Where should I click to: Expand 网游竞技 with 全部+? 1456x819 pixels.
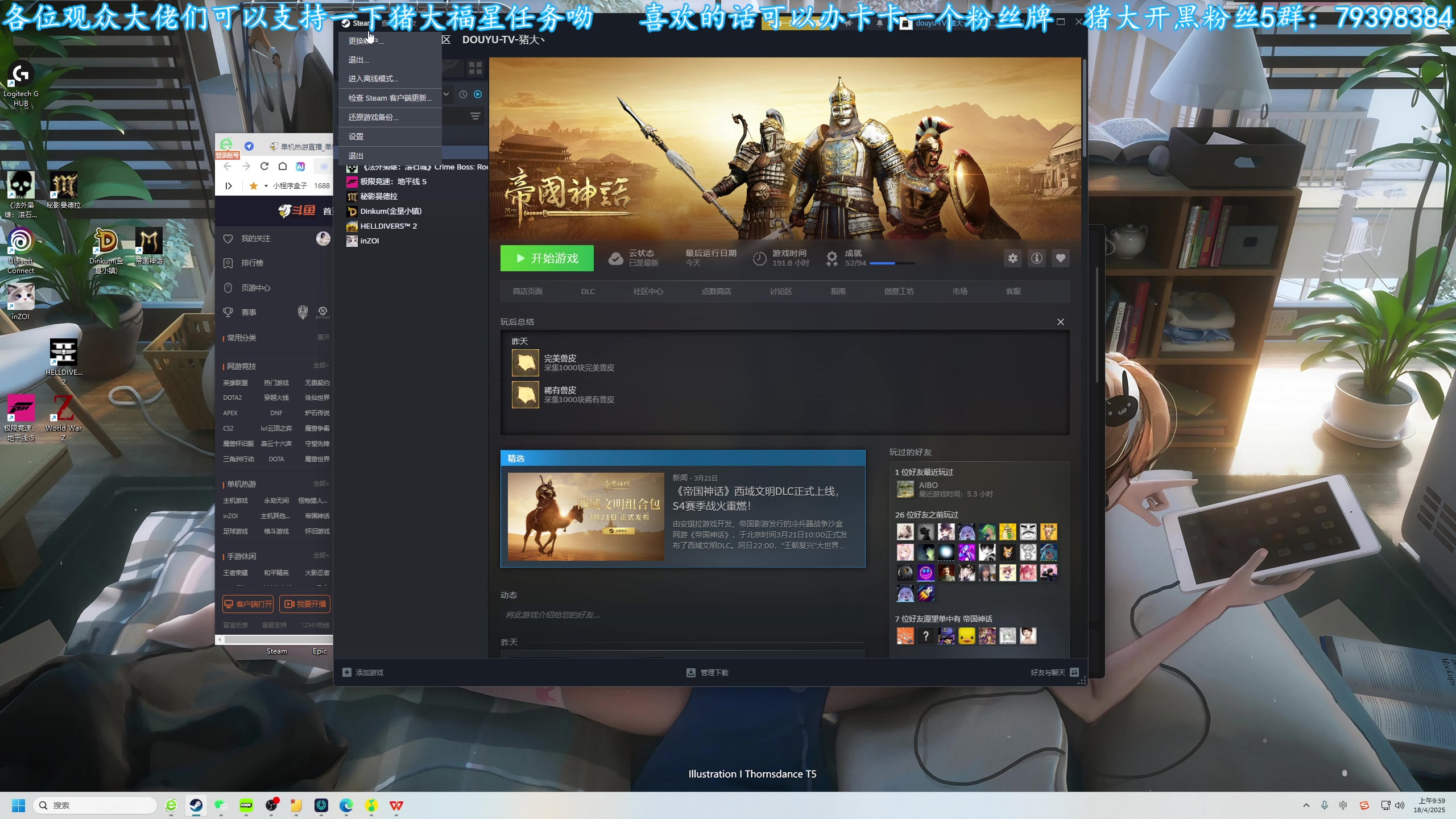tap(321, 365)
